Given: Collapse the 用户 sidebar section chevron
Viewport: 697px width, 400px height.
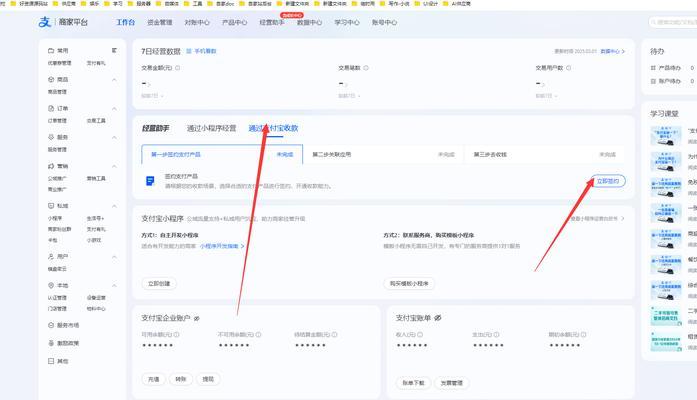Looking at the screenshot, I should pos(114,256).
